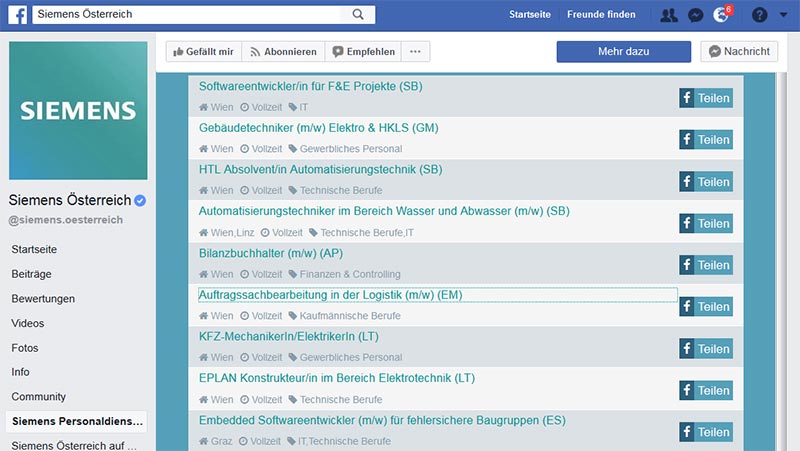Open Info in sidebar
800x451 pixels.
click(20, 372)
